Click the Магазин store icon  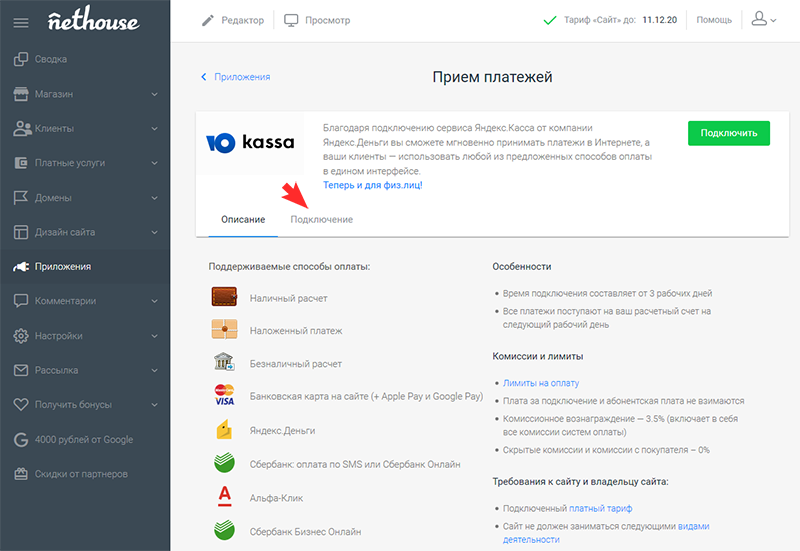21,94
